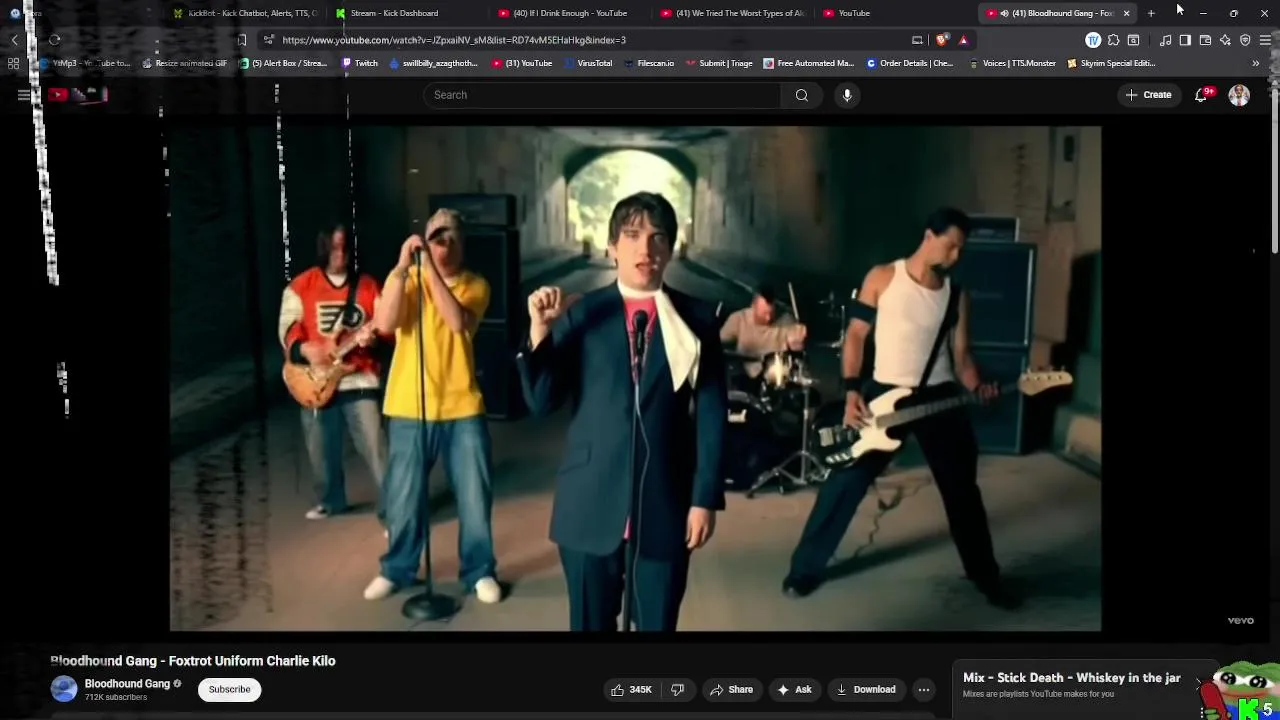1280x720 pixels.
Task: Collapse the Mix playlist panel chevron
Action: (x=1198, y=682)
